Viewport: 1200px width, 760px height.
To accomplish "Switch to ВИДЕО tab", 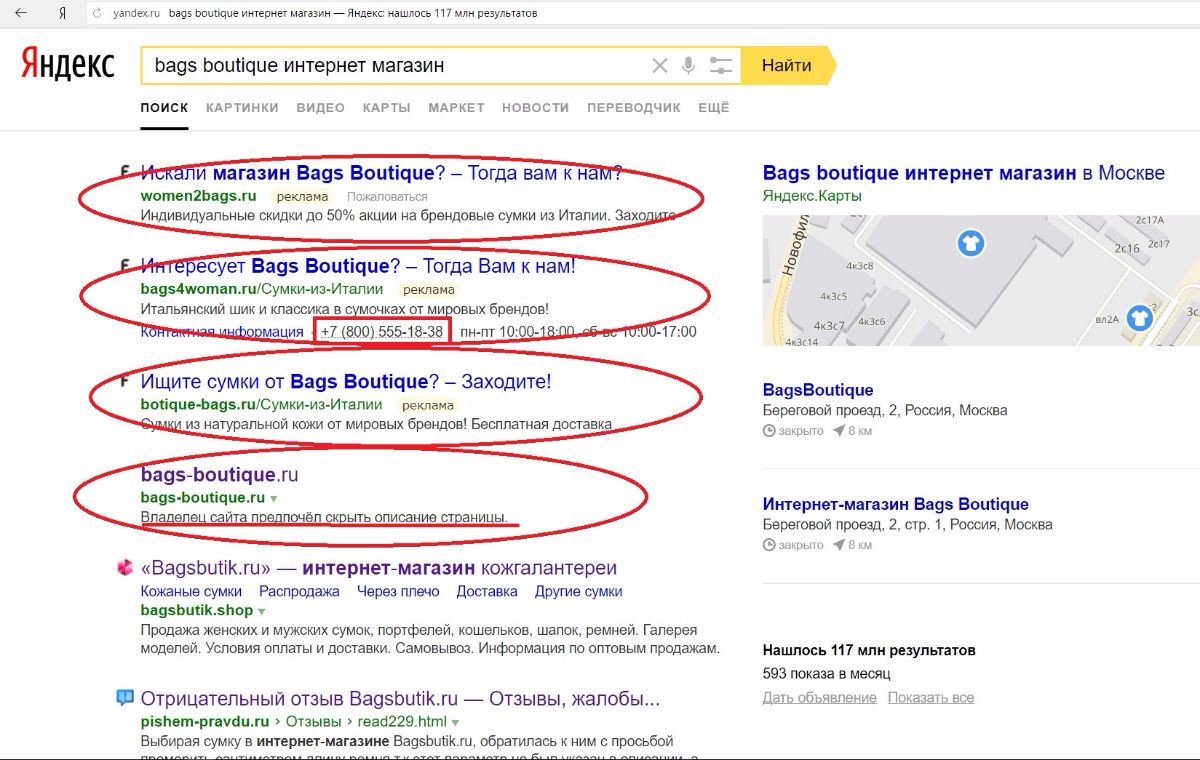I will pos(320,108).
